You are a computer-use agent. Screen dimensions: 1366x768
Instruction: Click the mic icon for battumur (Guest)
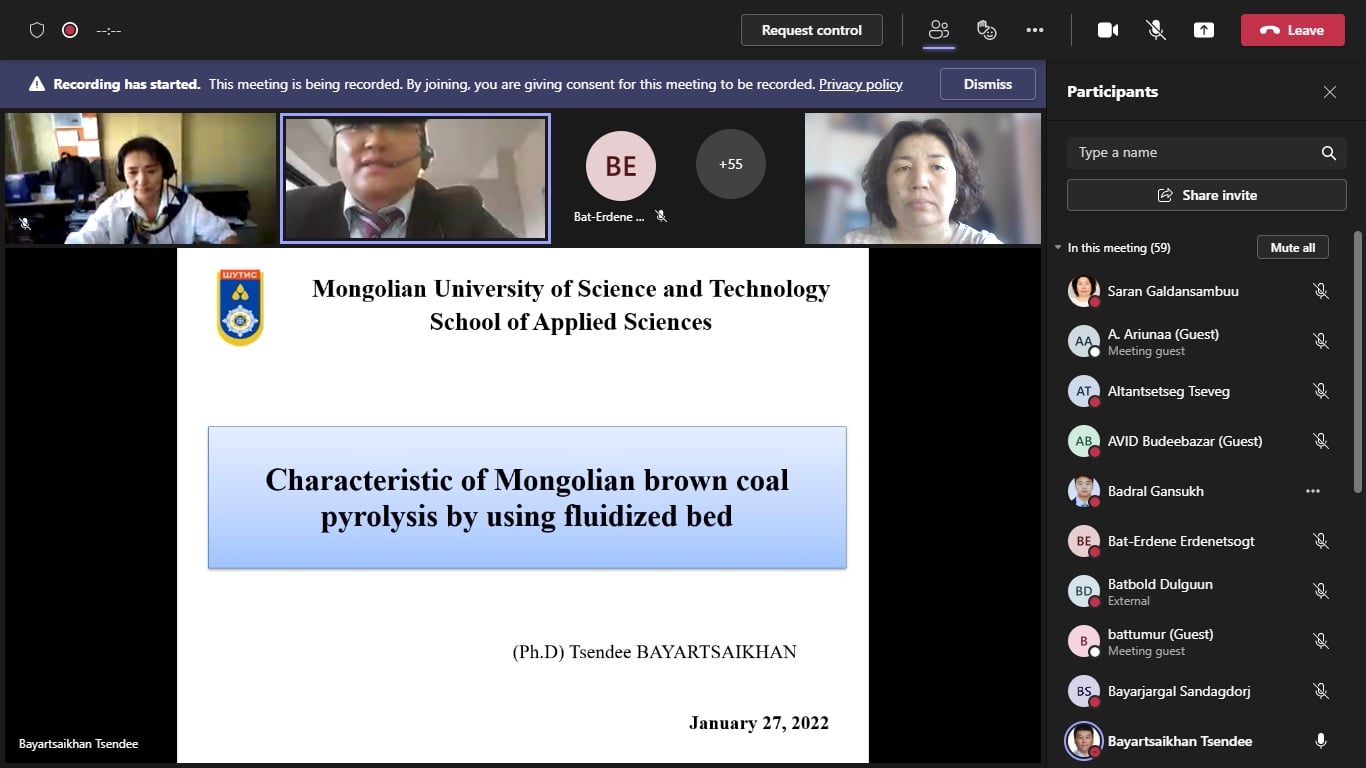click(x=1321, y=641)
